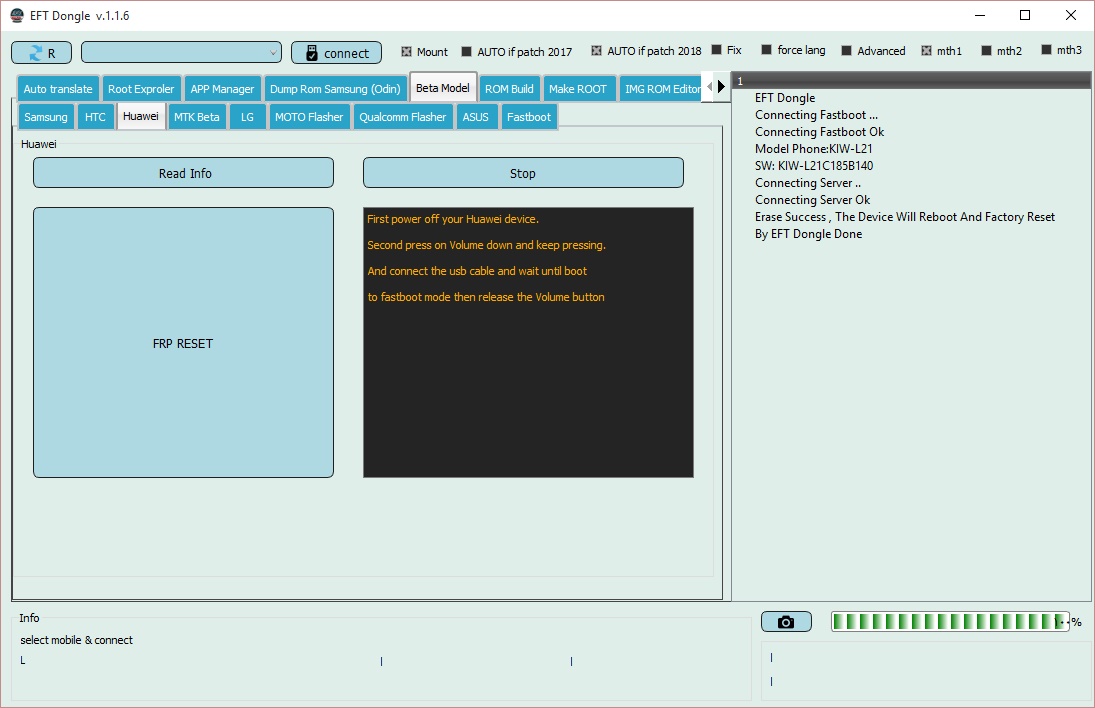Select the Huawei sub-tab
The image size is (1095, 708).
(141, 116)
